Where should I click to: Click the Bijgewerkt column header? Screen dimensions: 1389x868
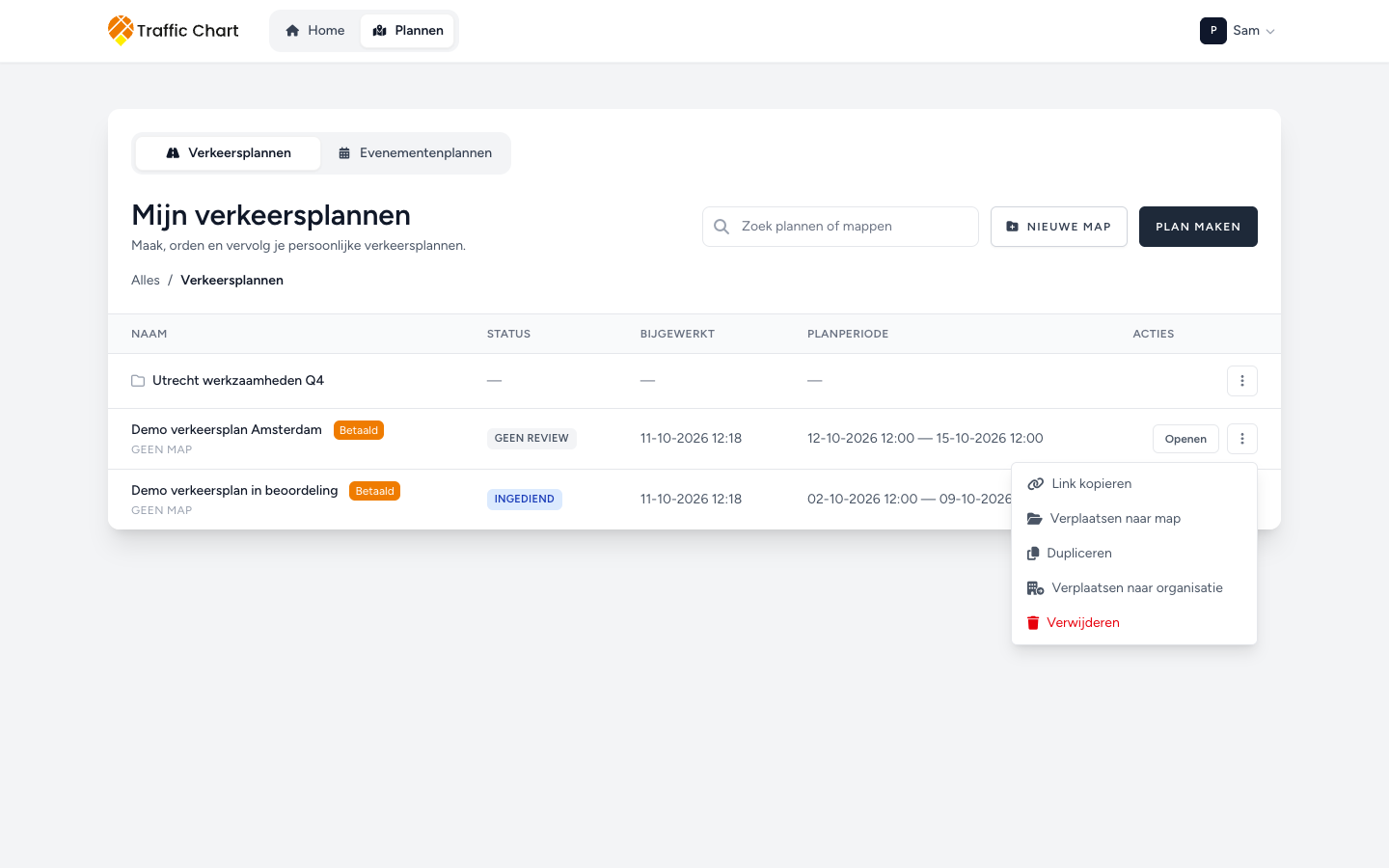coord(677,334)
